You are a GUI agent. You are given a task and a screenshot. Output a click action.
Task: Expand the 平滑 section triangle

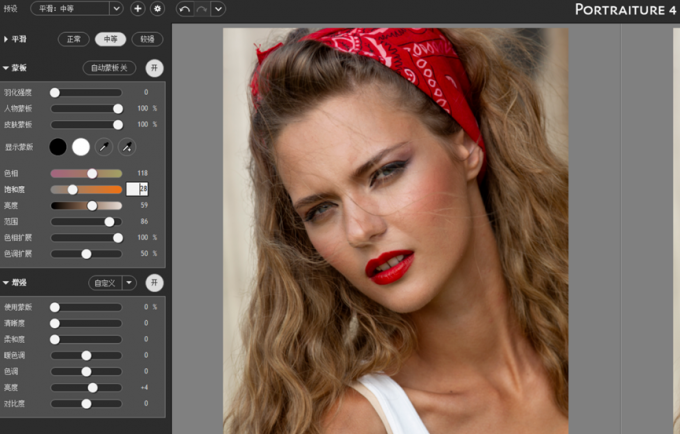(6, 39)
